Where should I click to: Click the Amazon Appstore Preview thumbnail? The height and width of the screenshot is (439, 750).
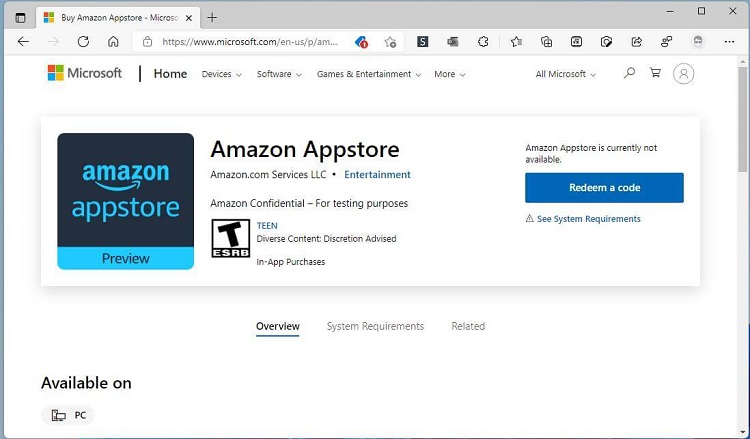pos(126,201)
